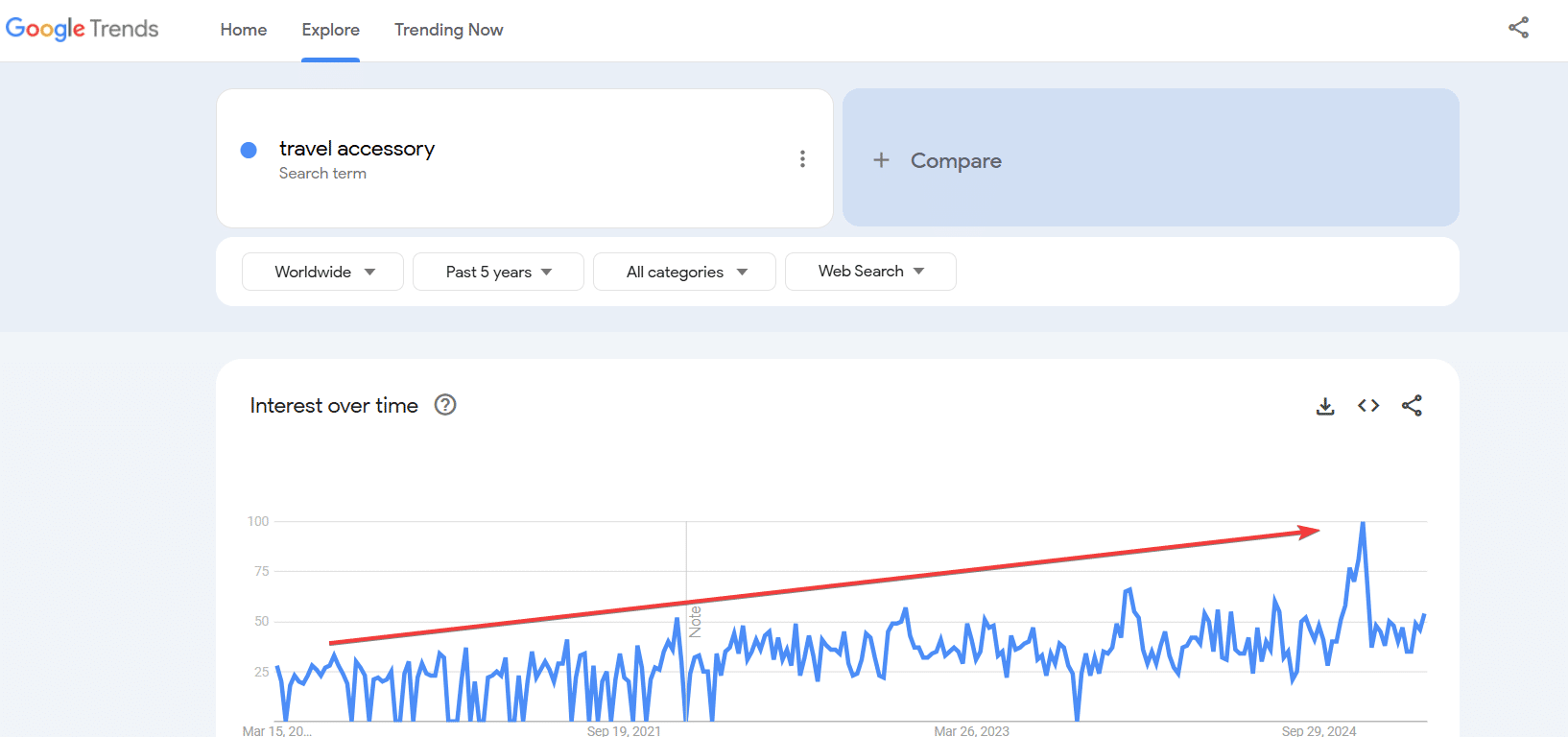Viewport: 1568px width, 737px height.
Task: Click the peak point of the trend line
Action: pyautogui.click(x=1363, y=523)
